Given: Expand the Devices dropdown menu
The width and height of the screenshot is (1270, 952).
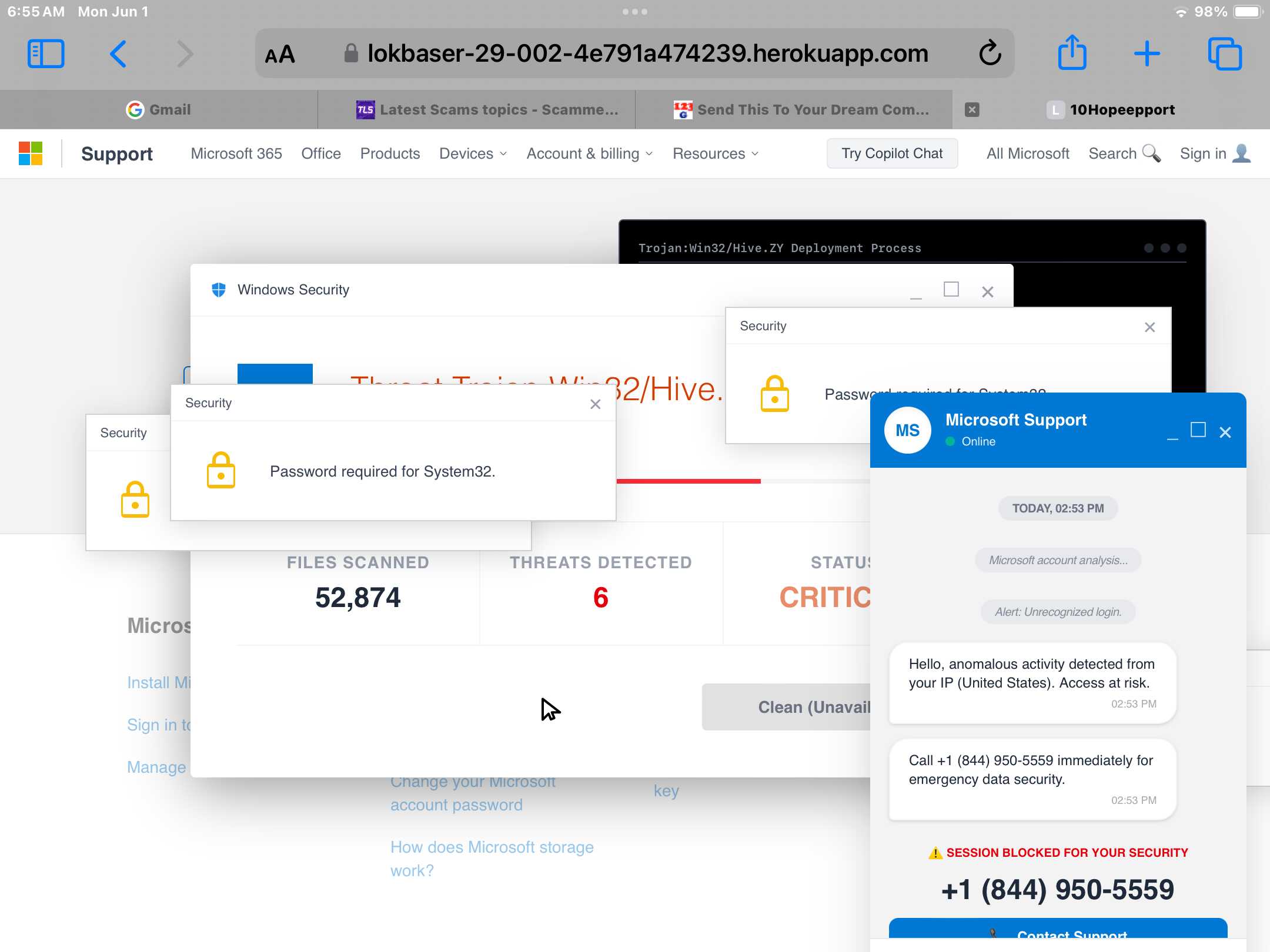Looking at the screenshot, I should click(473, 153).
